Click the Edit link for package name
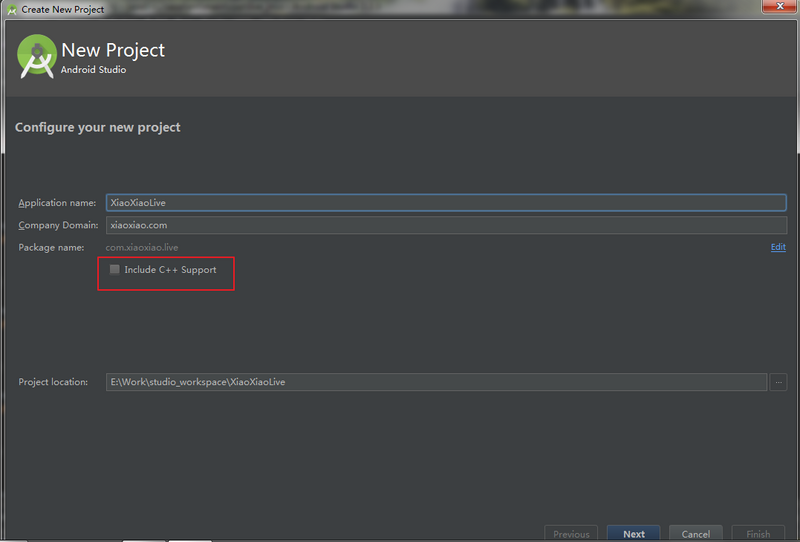Screen dimensions: 800x542 point(778,247)
